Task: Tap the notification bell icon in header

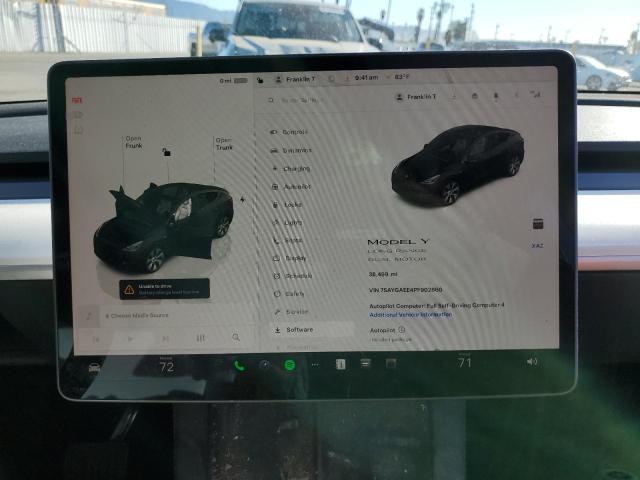Action: coord(496,96)
